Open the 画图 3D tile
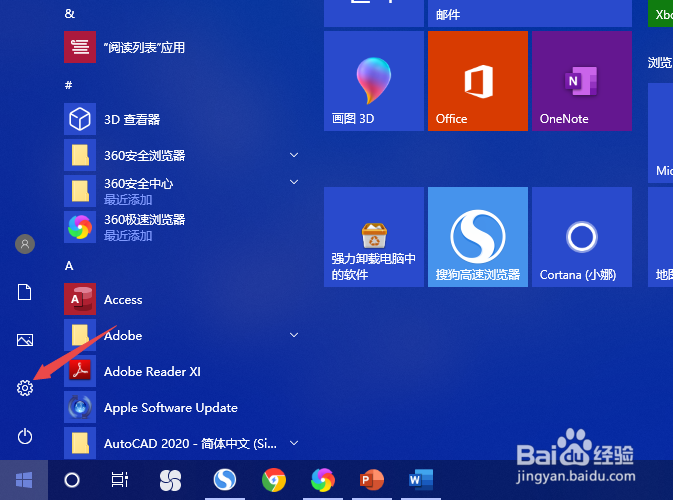The height and width of the screenshot is (500, 673). click(374, 81)
